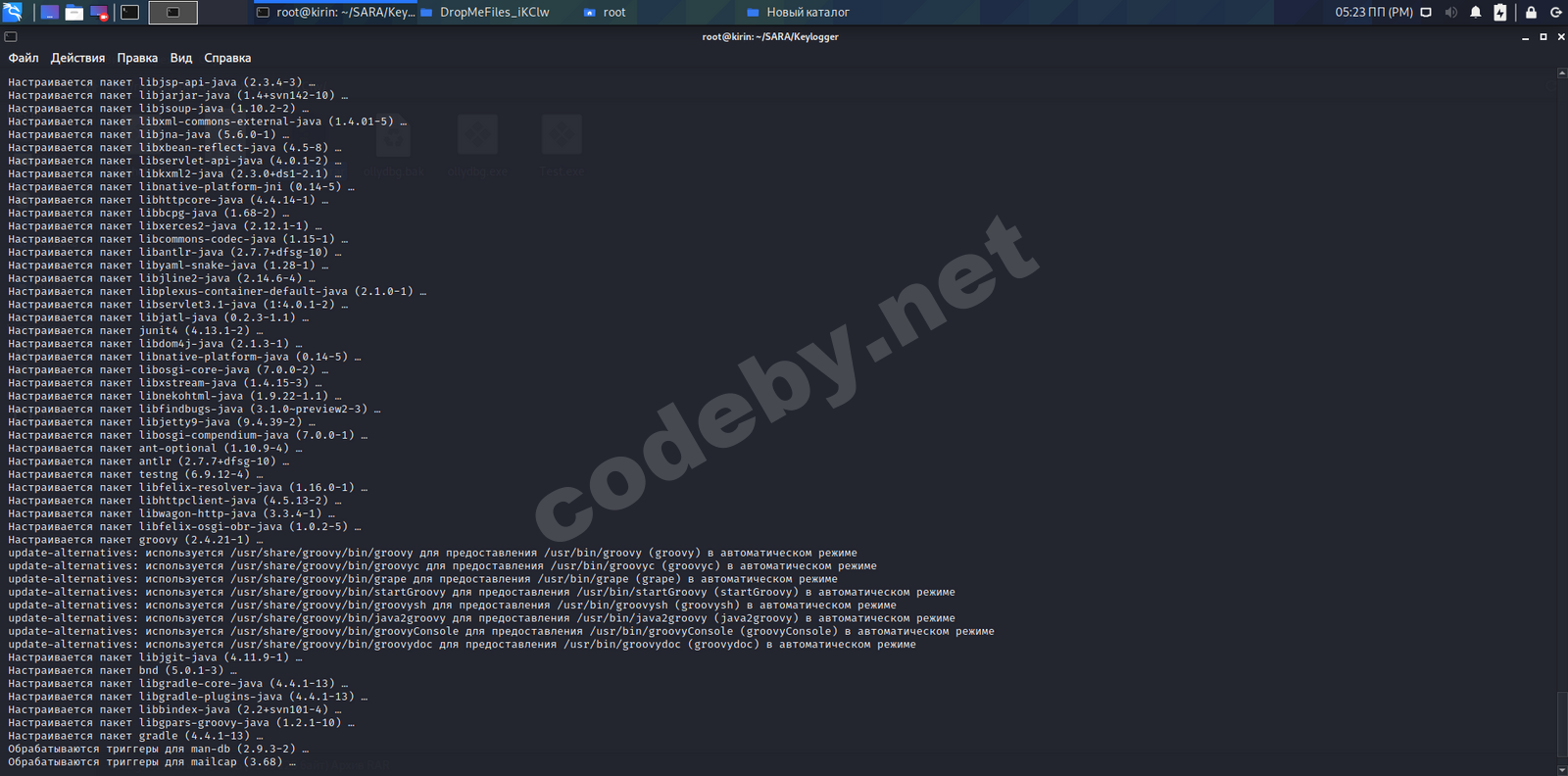Open the Действия menu
Viewport: 1568px width, 776px height.
tap(77, 58)
